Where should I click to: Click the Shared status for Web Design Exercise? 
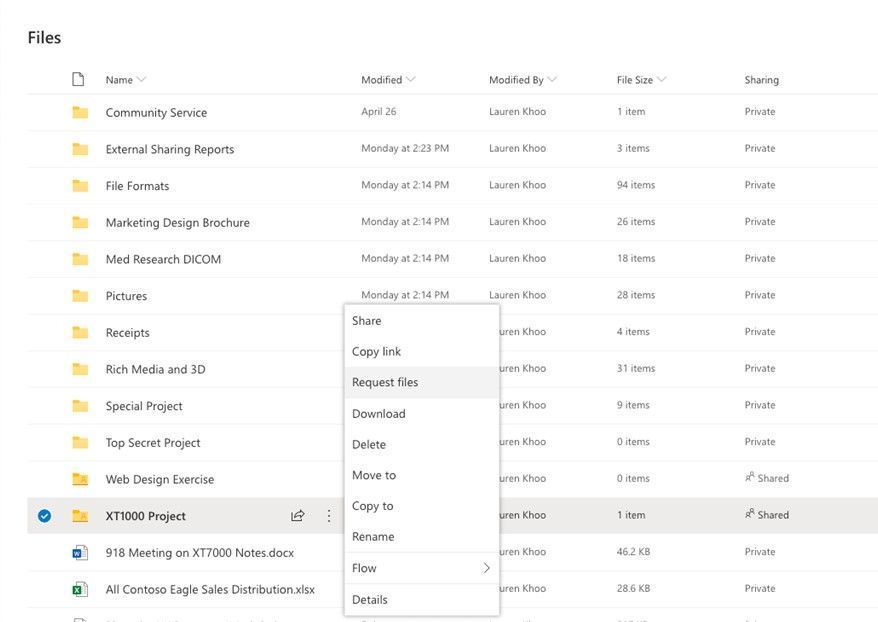point(767,478)
